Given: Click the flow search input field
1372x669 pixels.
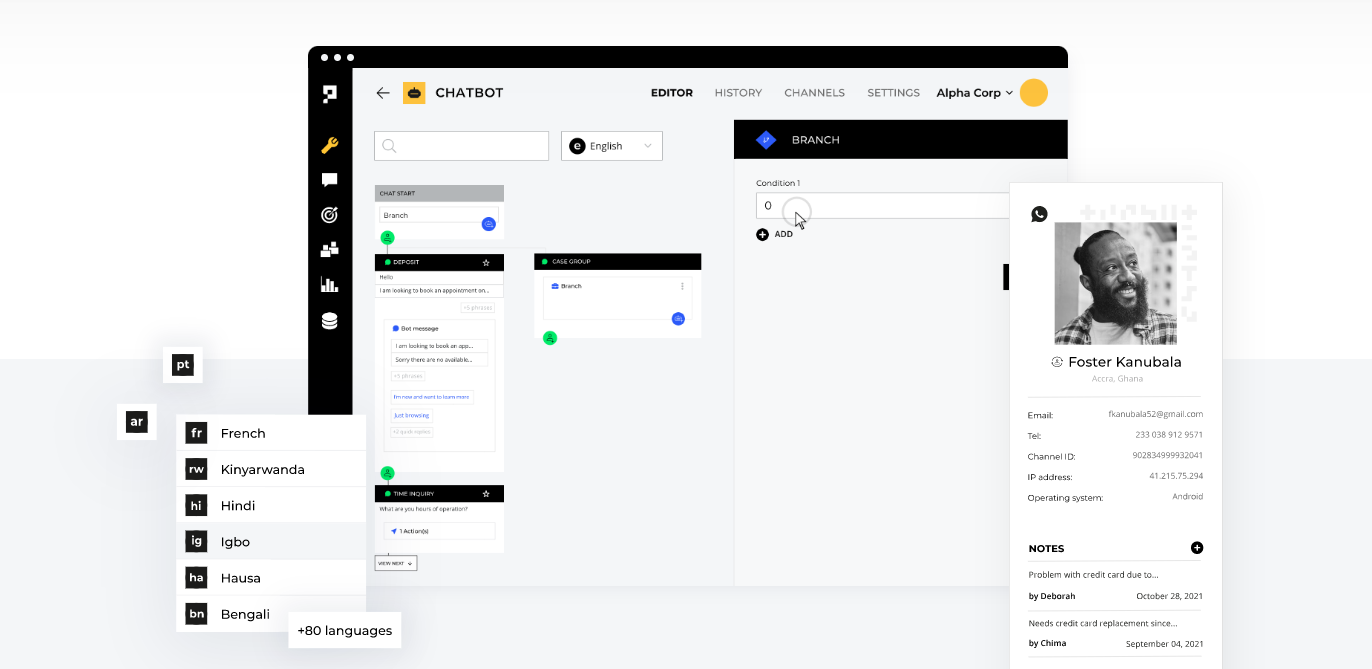Looking at the screenshot, I should (x=461, y=145).
